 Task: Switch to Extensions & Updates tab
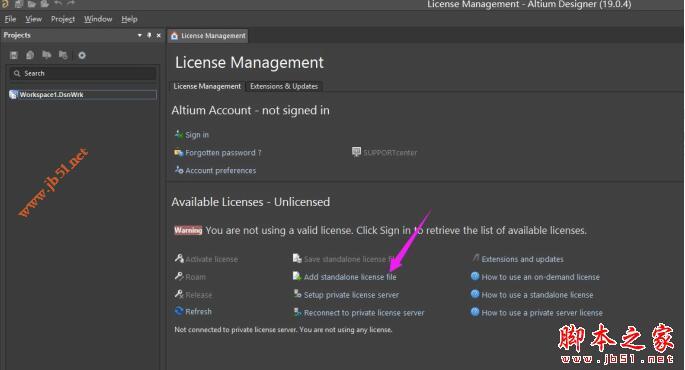[x=284, y=86]
